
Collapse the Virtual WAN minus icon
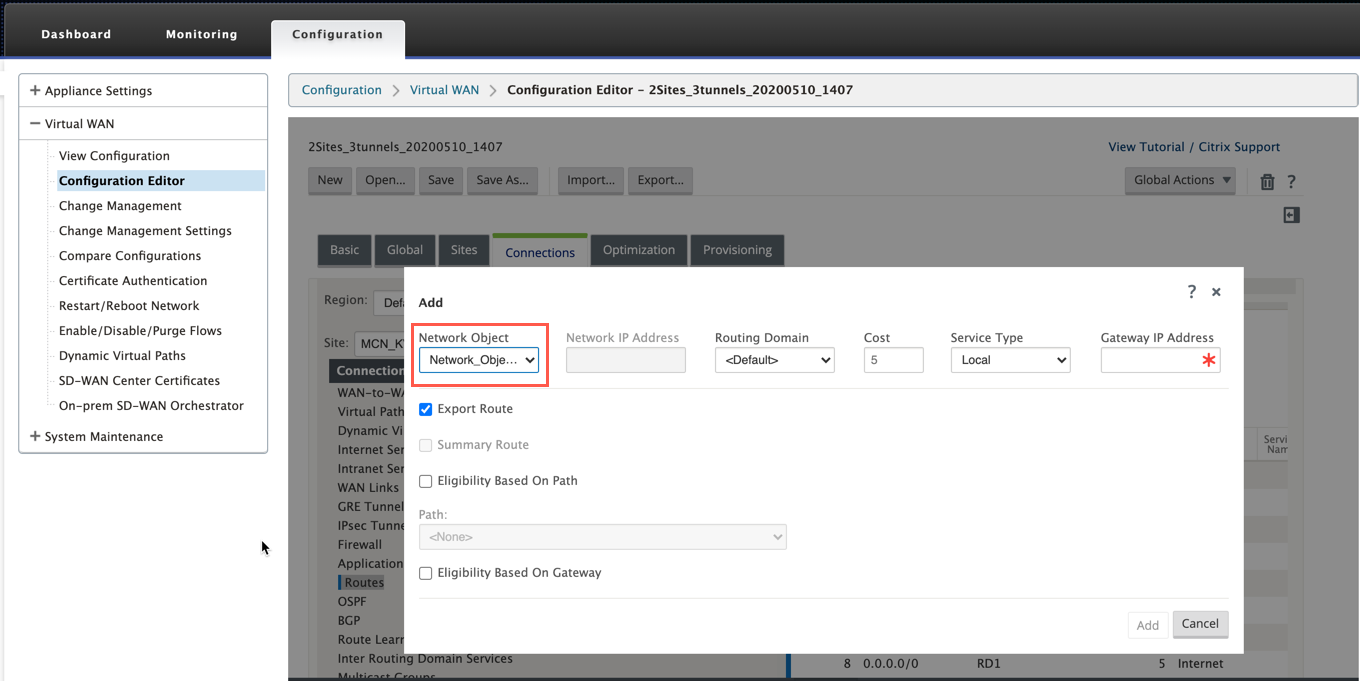35,124
